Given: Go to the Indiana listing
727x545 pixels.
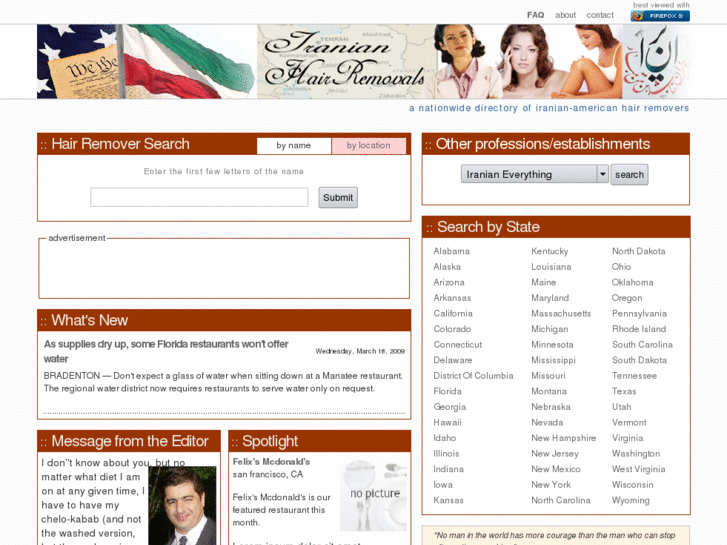Looking at the screenshot, I should click(x=448, y=469).
